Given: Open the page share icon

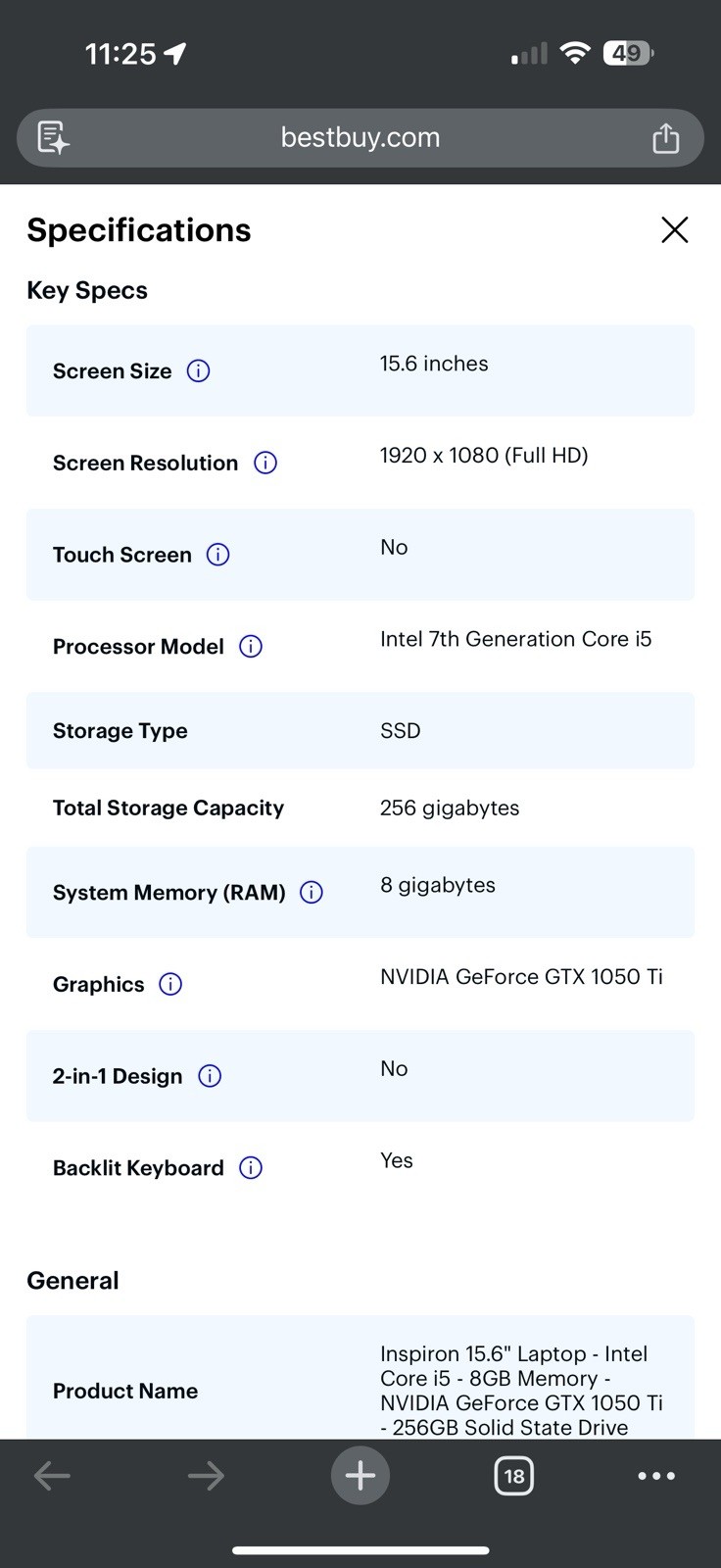Looking at the screenshot, I should point(666,137).
